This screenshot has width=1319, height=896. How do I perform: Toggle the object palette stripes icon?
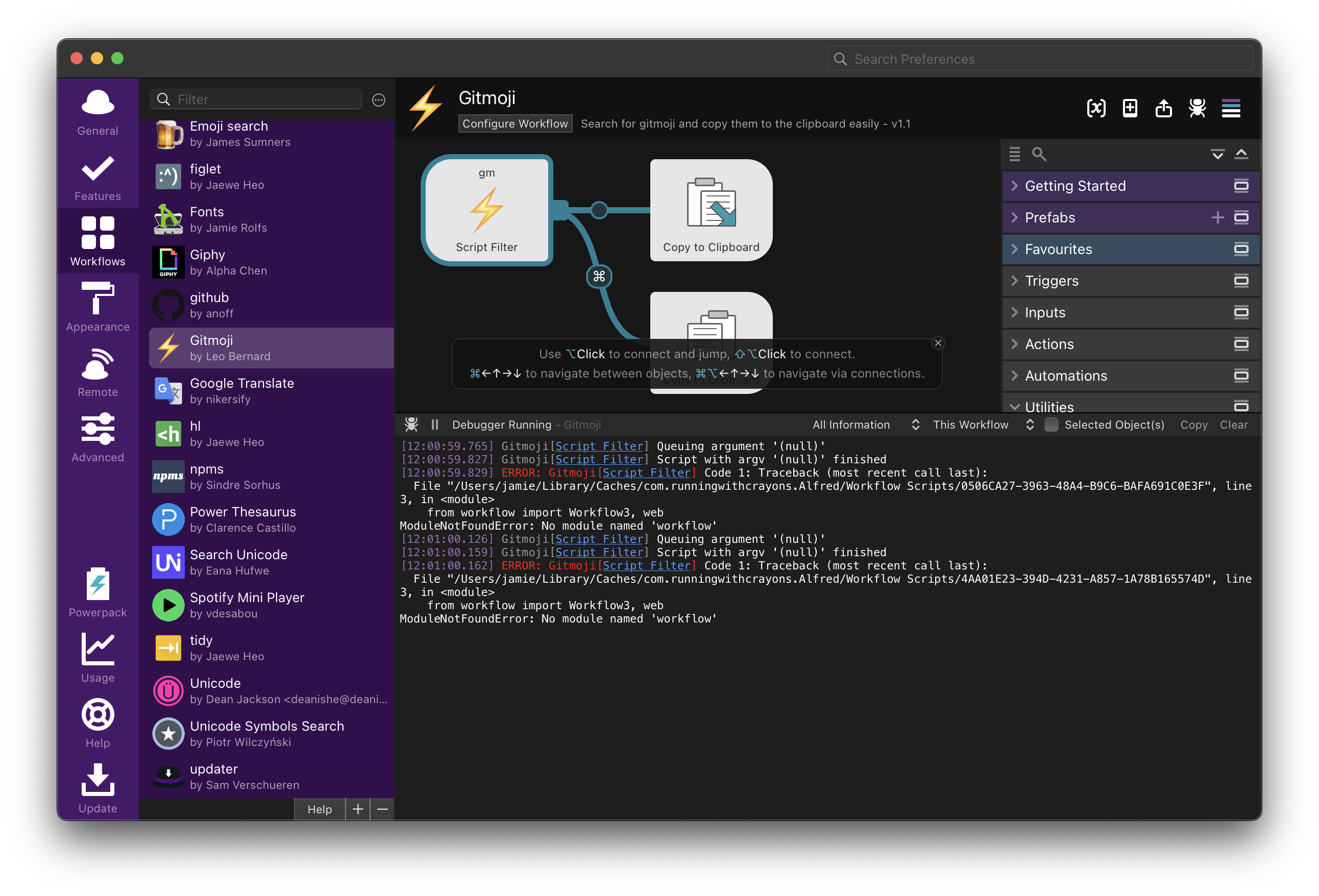coord(1231,108)
